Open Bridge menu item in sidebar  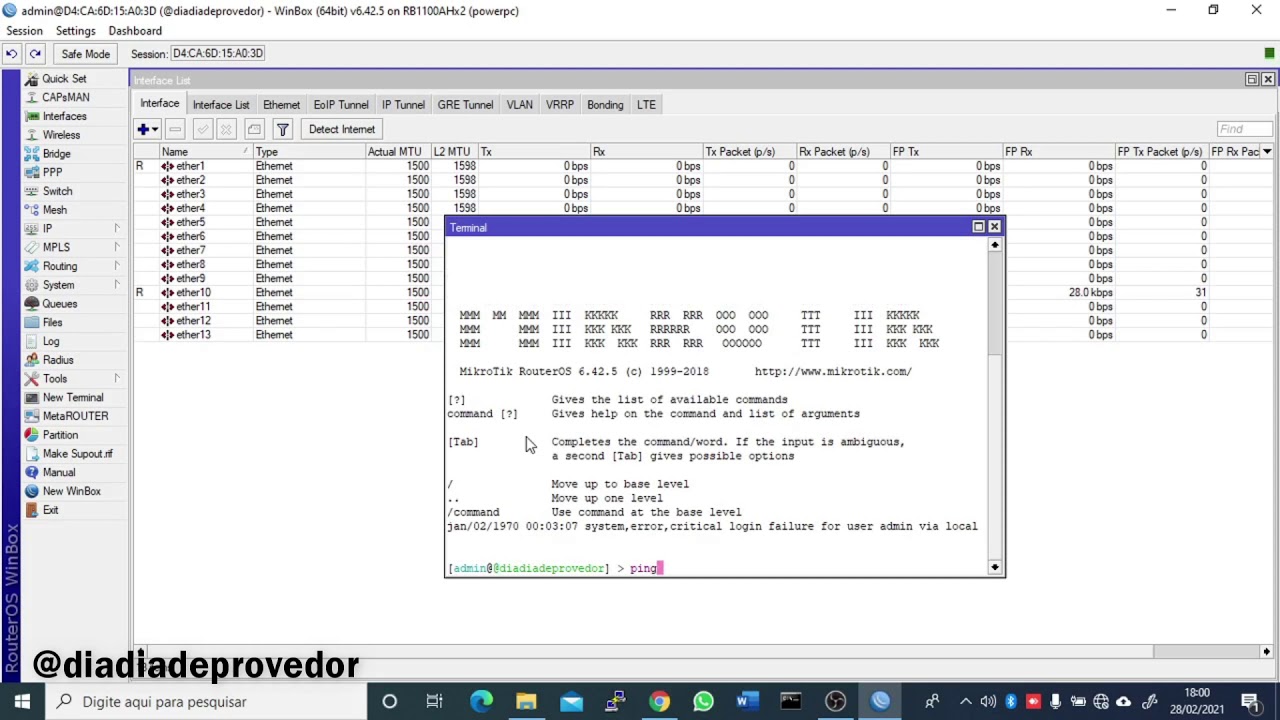click(56, 154)
